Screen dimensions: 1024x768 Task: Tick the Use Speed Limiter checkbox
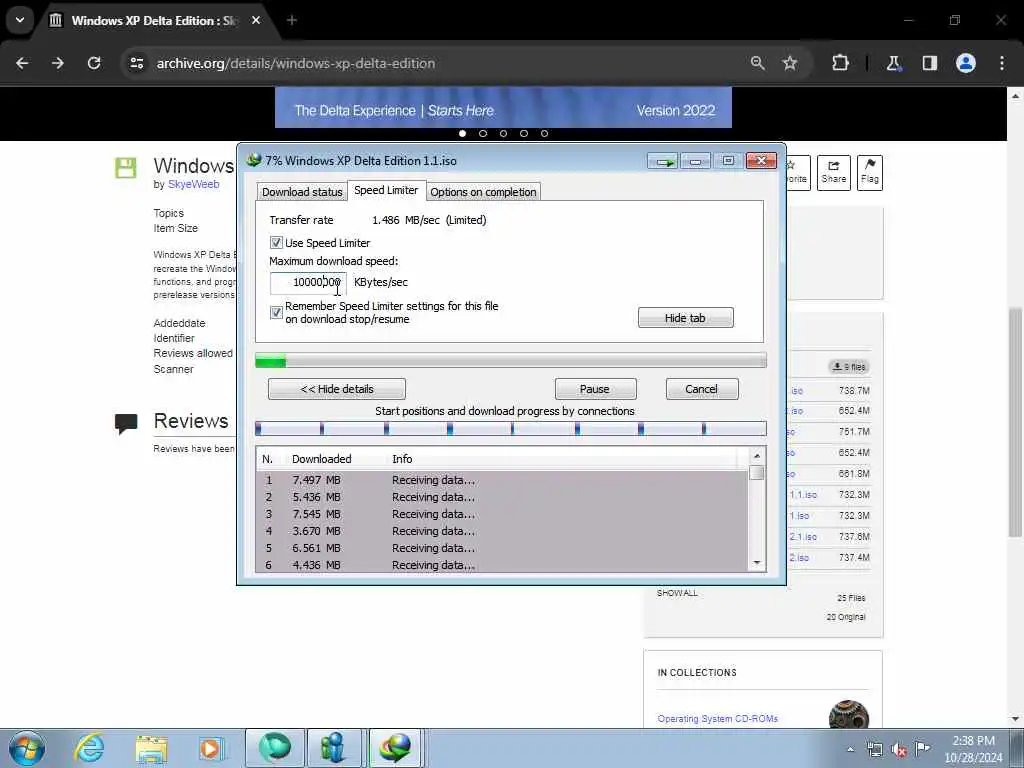point(276,243)
